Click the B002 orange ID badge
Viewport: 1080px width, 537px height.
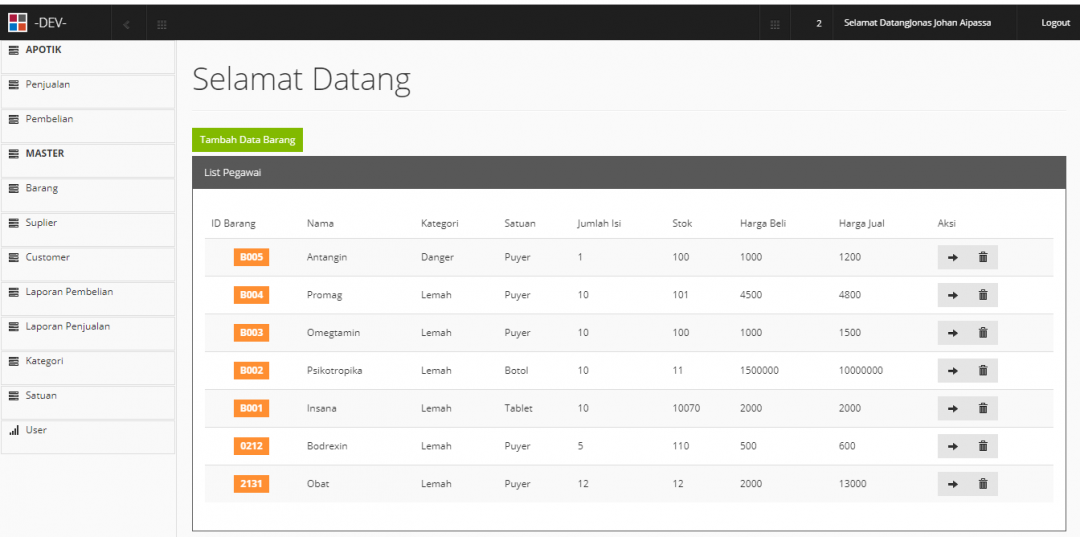tap(251, 370)
